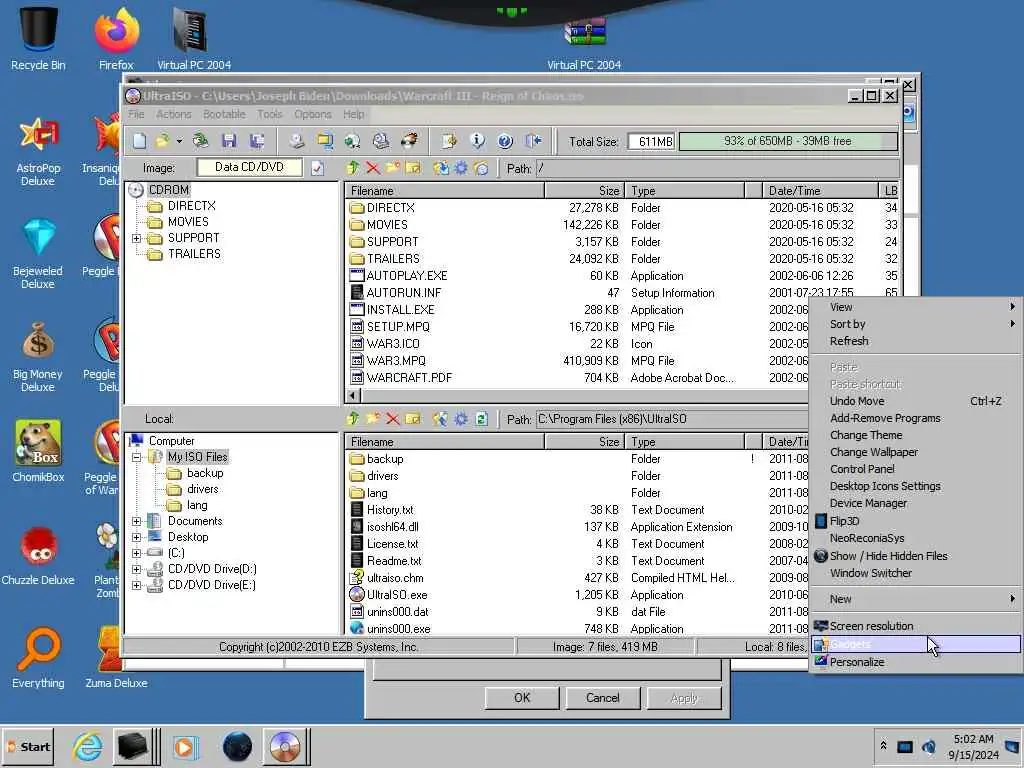Click the red X Delete in Local toolbar

tap(392, 419)
